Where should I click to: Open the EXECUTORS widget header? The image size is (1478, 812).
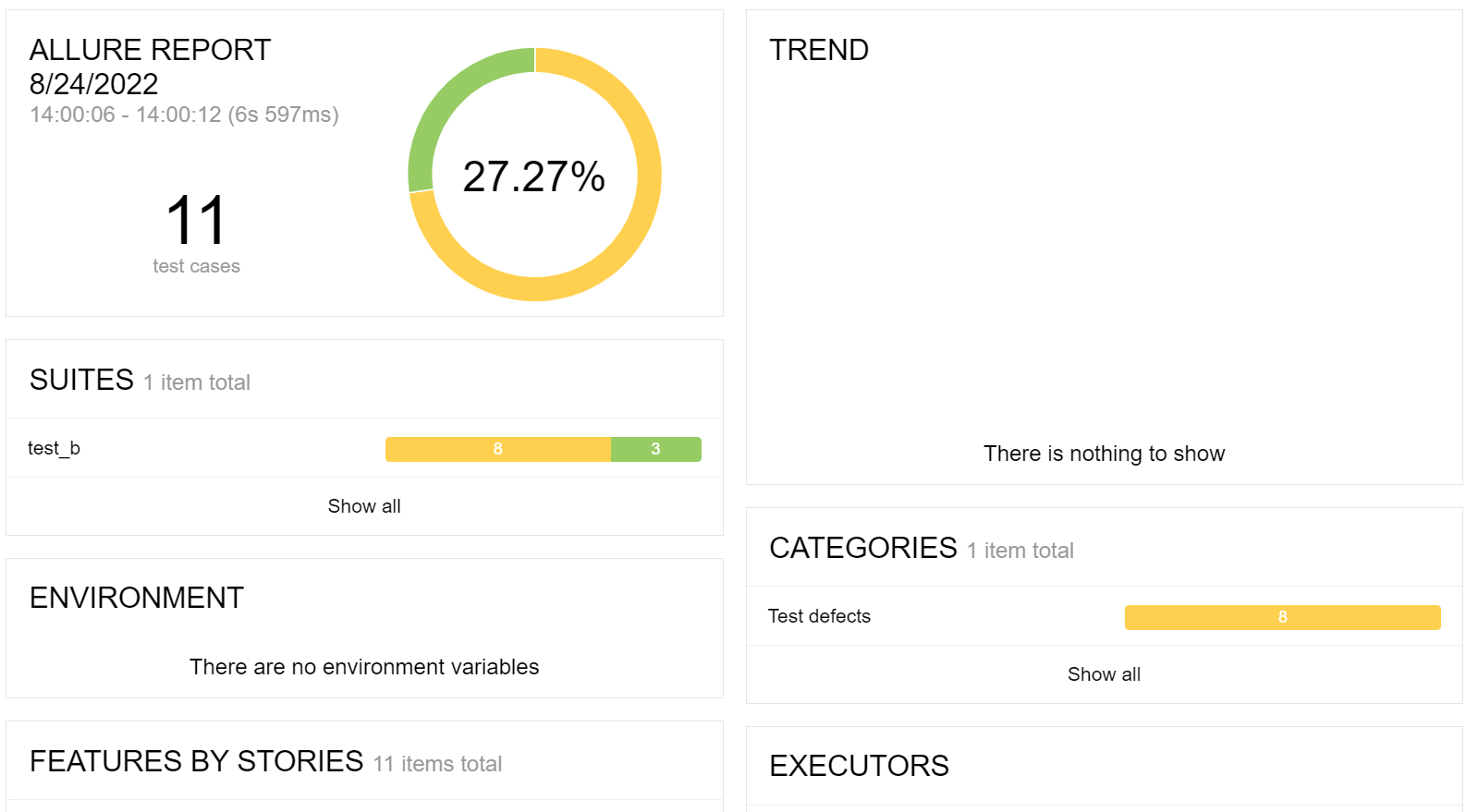coord(859,766)
